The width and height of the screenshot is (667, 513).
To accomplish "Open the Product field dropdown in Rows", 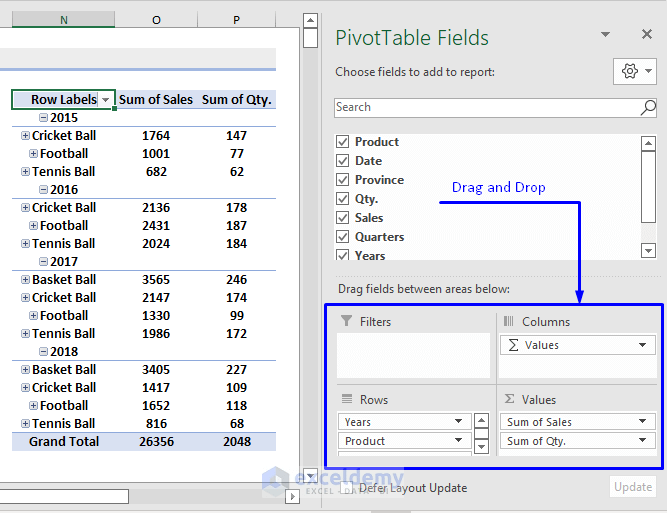I will (458, 441).
